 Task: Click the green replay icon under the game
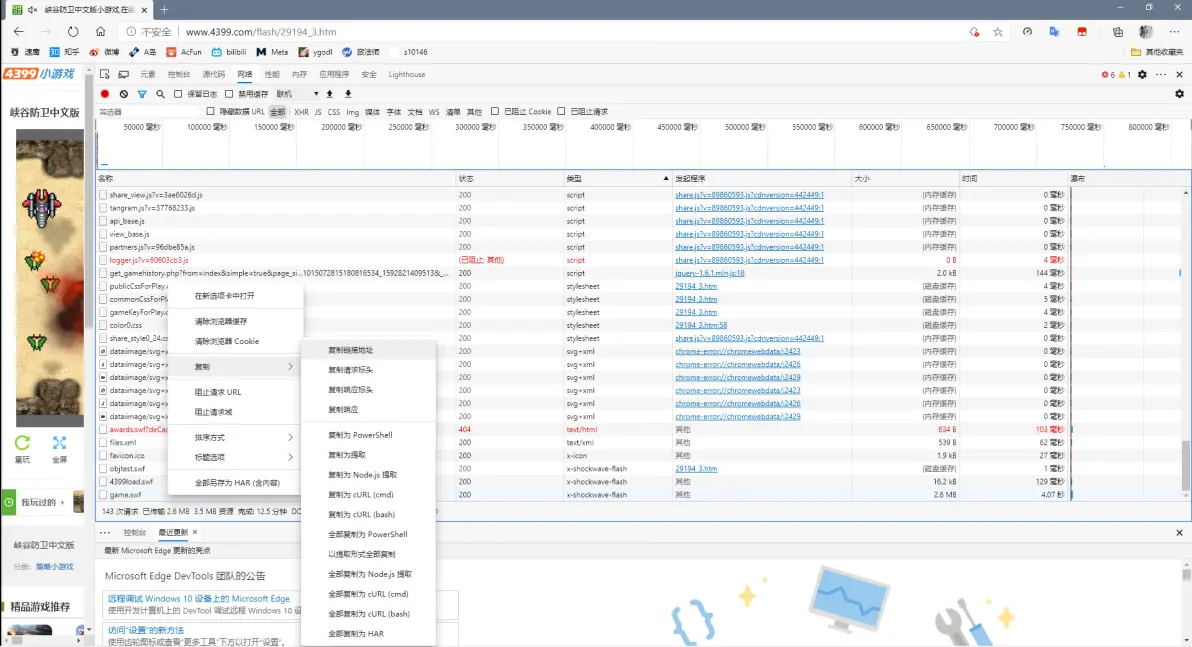point(23,442)
